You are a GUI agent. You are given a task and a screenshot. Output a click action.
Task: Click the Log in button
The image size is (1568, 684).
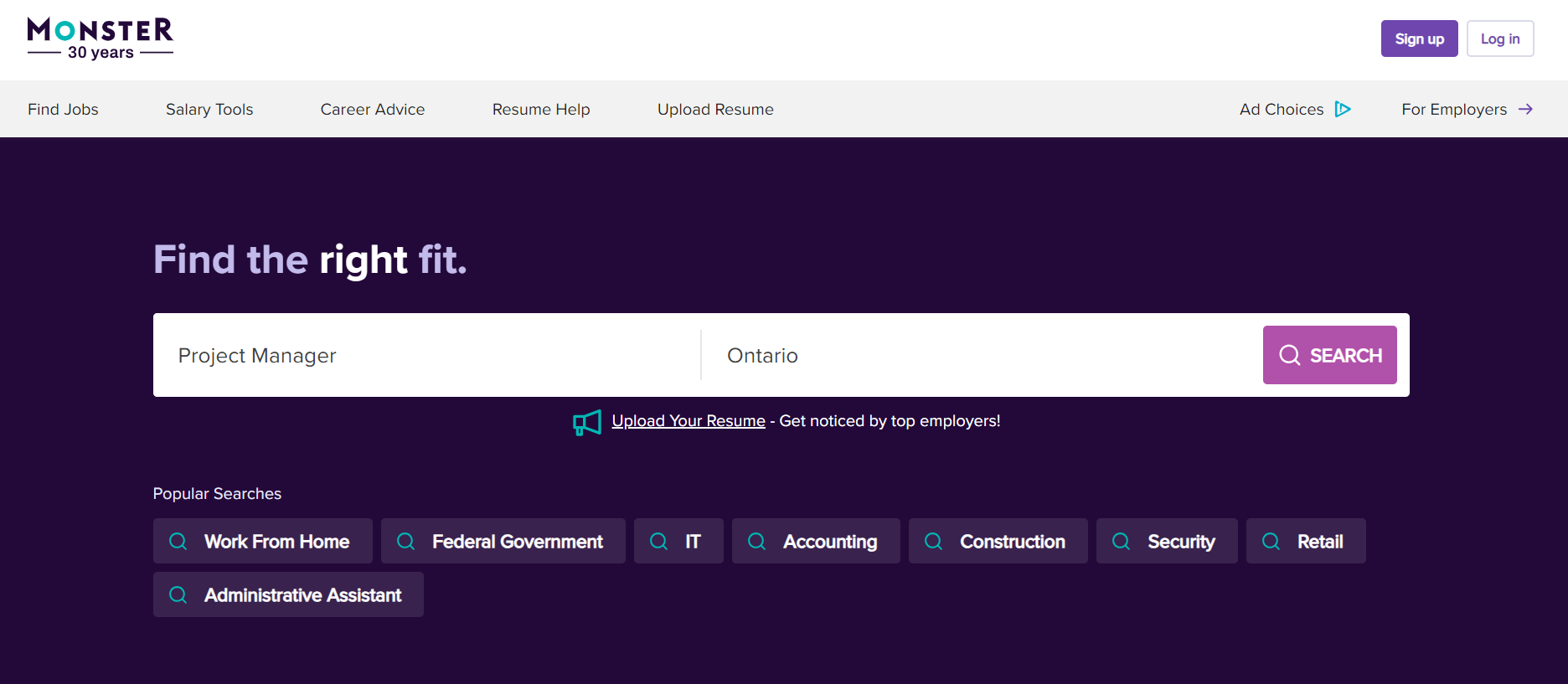coord(1500,39)
